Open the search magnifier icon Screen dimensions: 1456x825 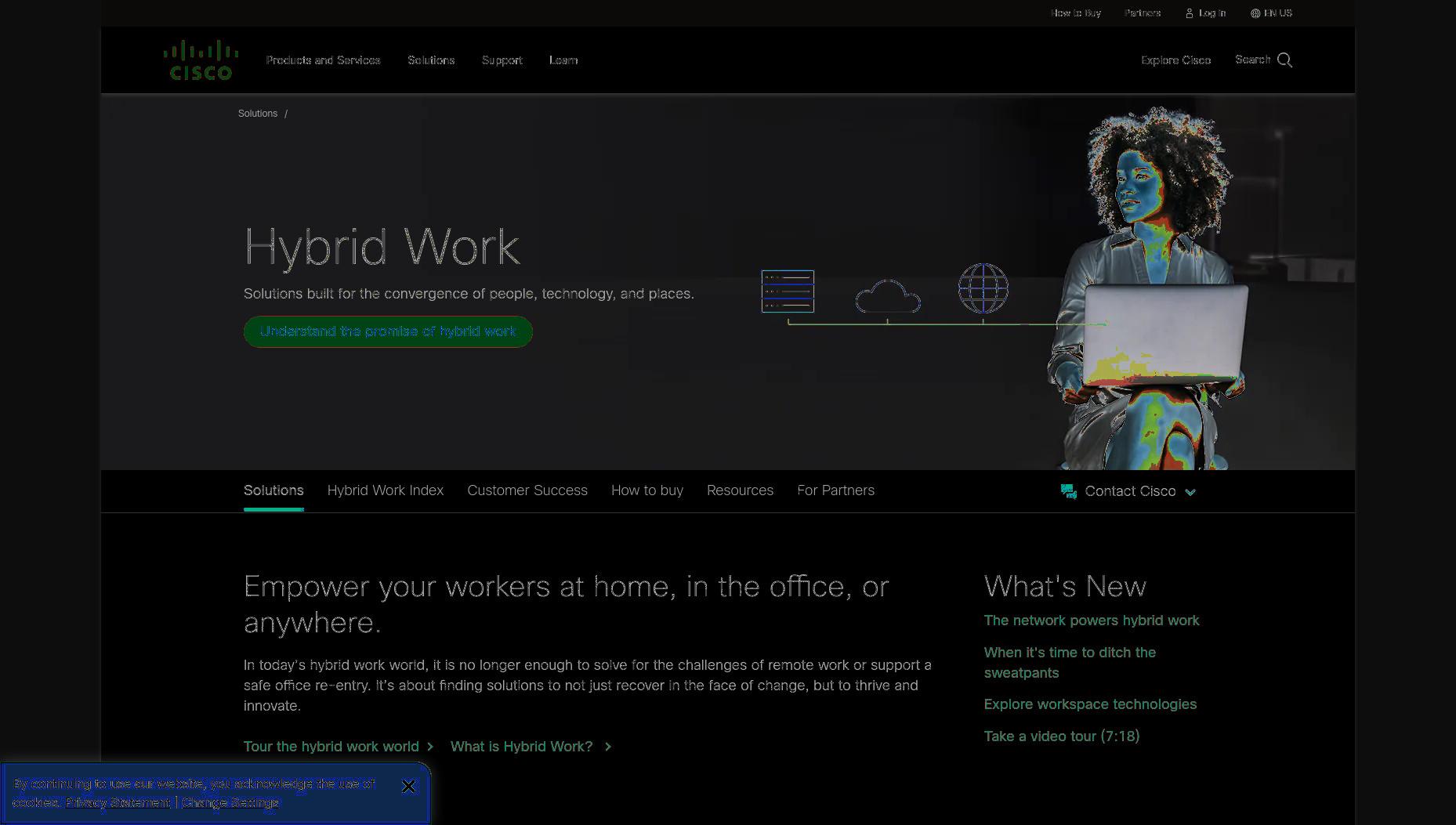(1284, 60)
